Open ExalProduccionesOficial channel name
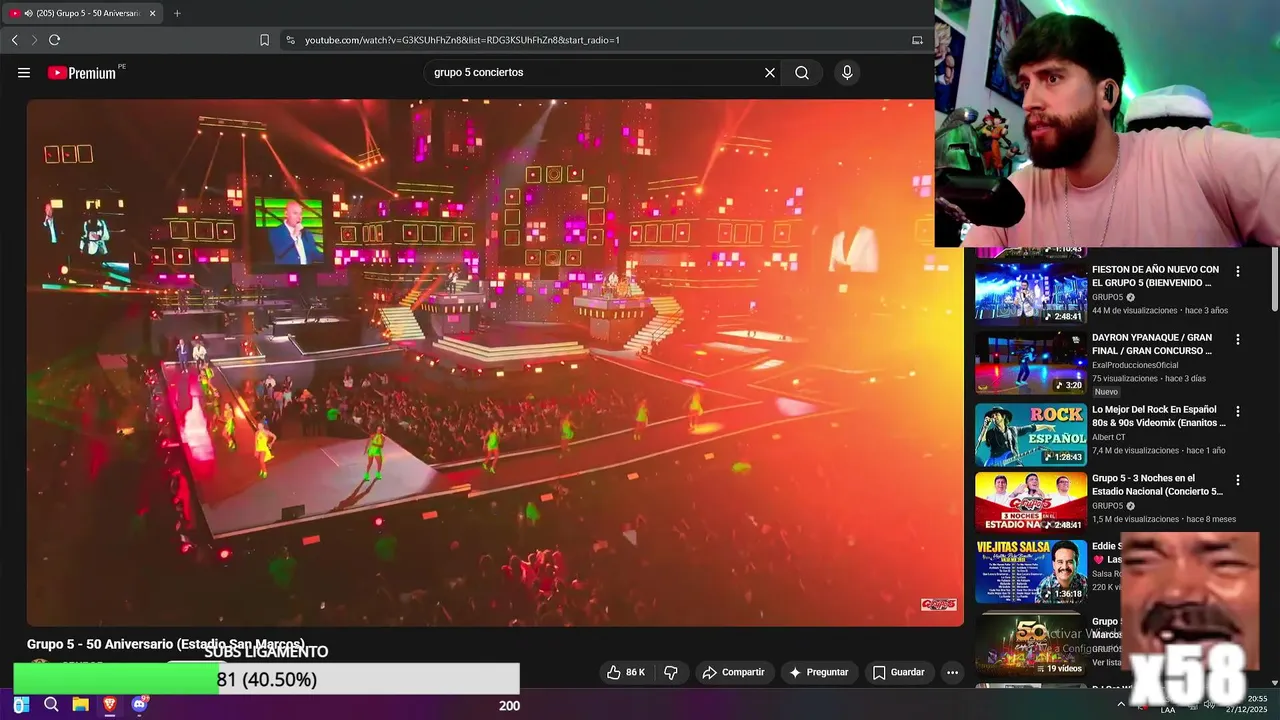1280x720 pixels. tap(1135, 365)
